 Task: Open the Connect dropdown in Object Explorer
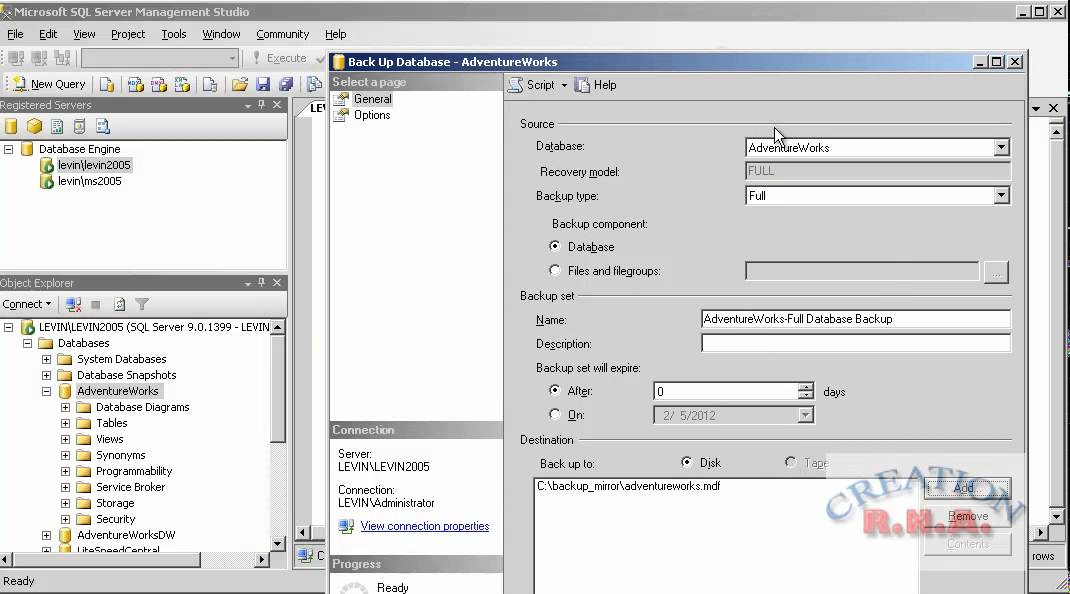click(27, 304)
